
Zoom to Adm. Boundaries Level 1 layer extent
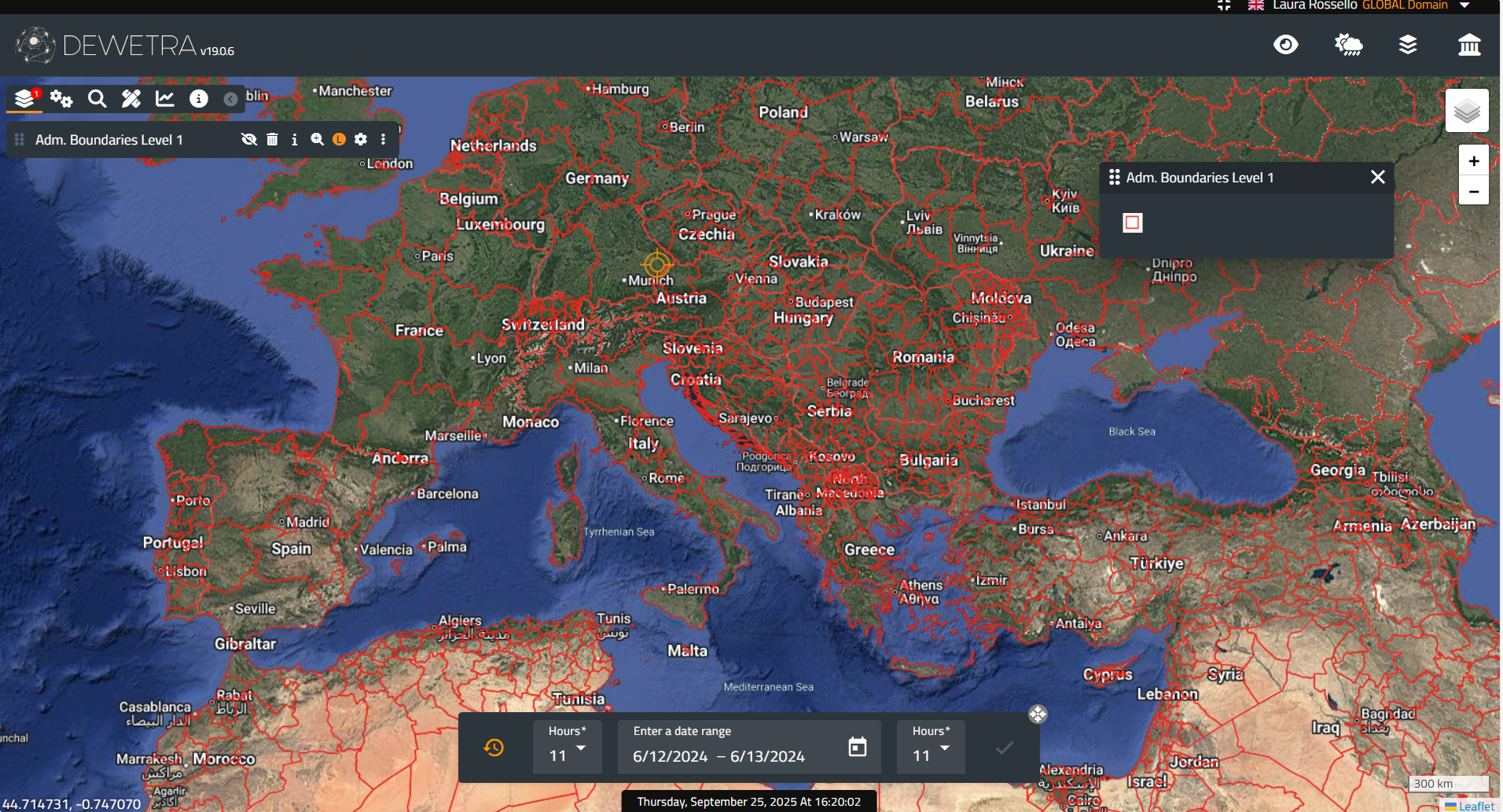click(x=317, y=139)
